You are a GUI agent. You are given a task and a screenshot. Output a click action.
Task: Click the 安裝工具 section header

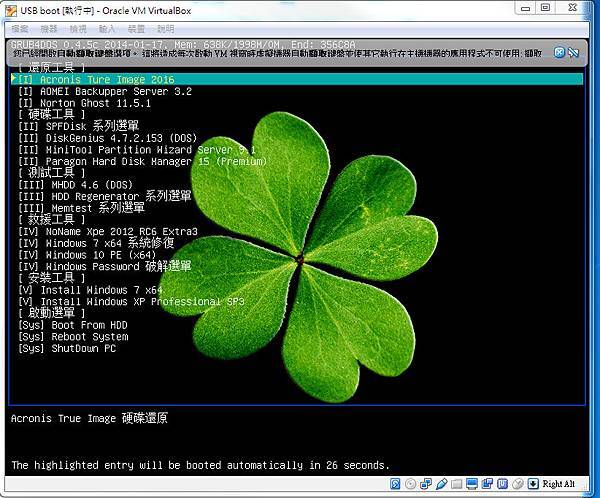point(52,278)
